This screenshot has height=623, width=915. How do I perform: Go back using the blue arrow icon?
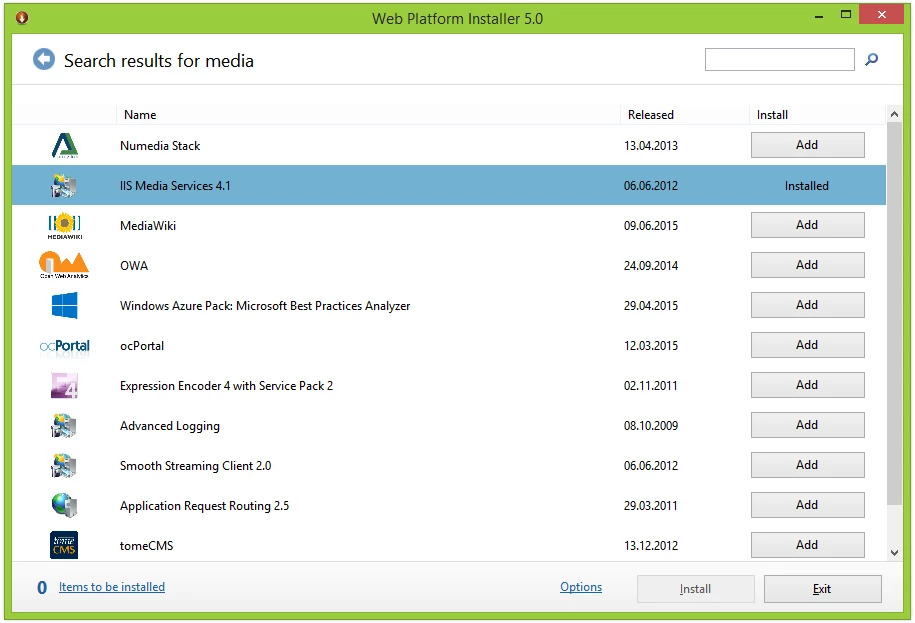click(44, 60)
